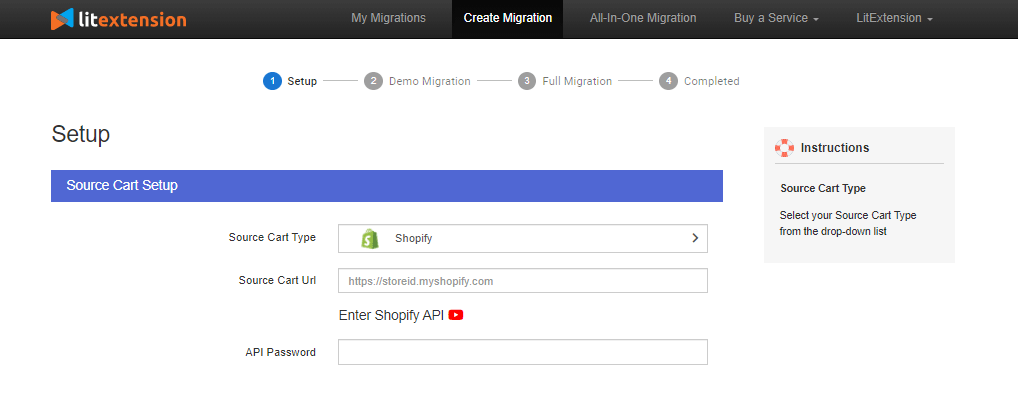Click the Source Cart Url input field
Screen dimensions: 1018x395
[x=523, y=281]
